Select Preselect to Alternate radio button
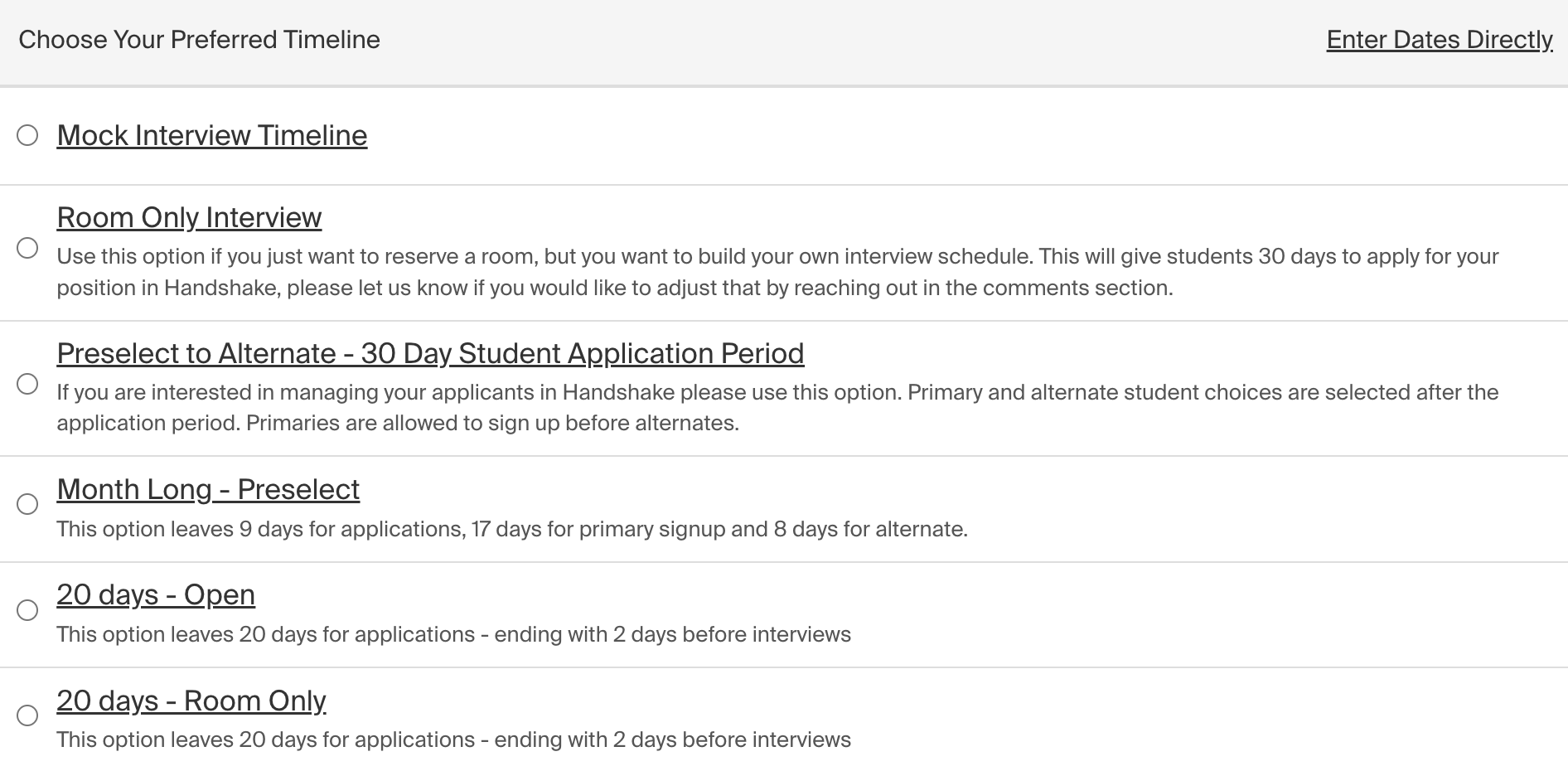 click(27, 384)
